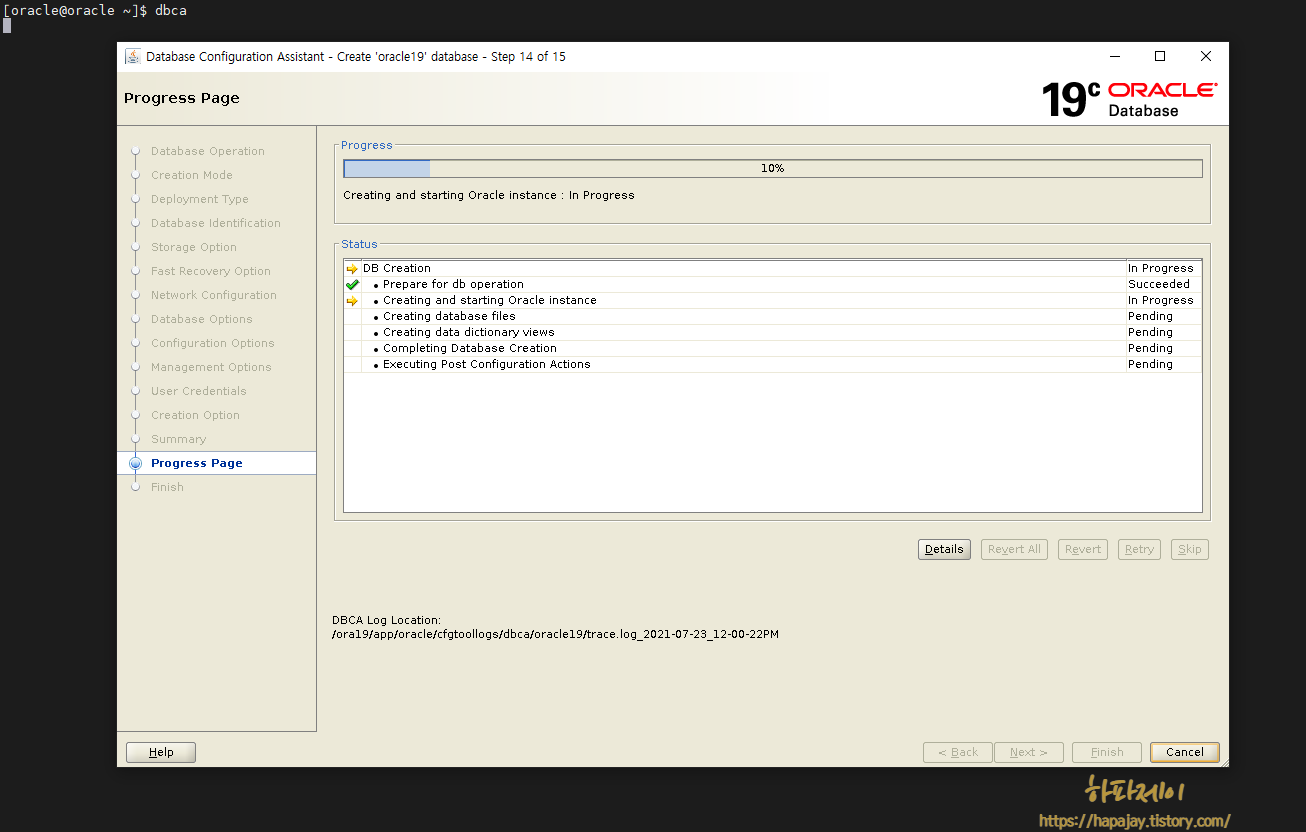The height and width of the screenshot is (832, 1306).
Task: Click the Revert All button
Action: (x=1014, y=549)
